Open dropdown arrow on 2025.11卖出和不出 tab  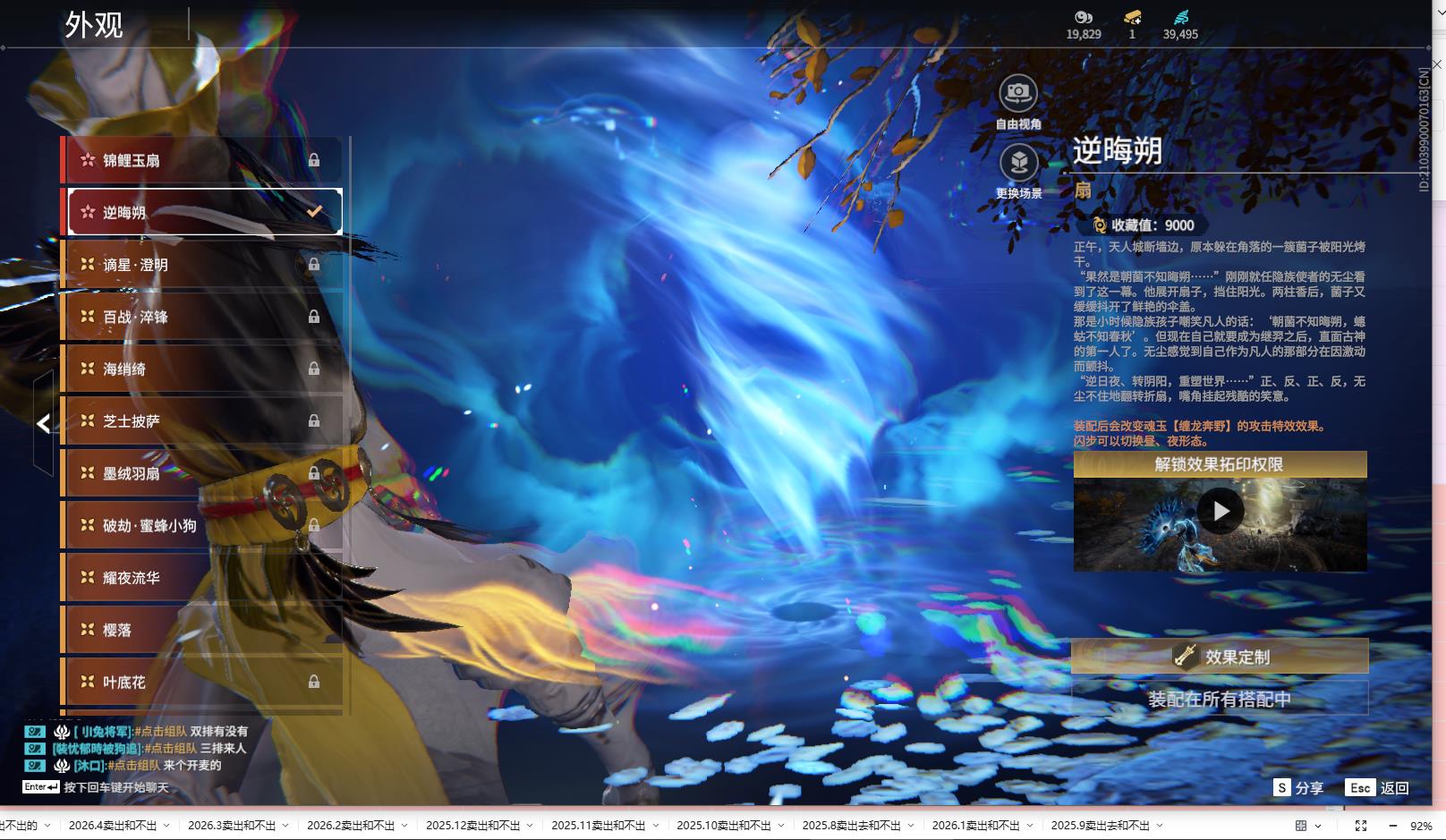(655, 826)
